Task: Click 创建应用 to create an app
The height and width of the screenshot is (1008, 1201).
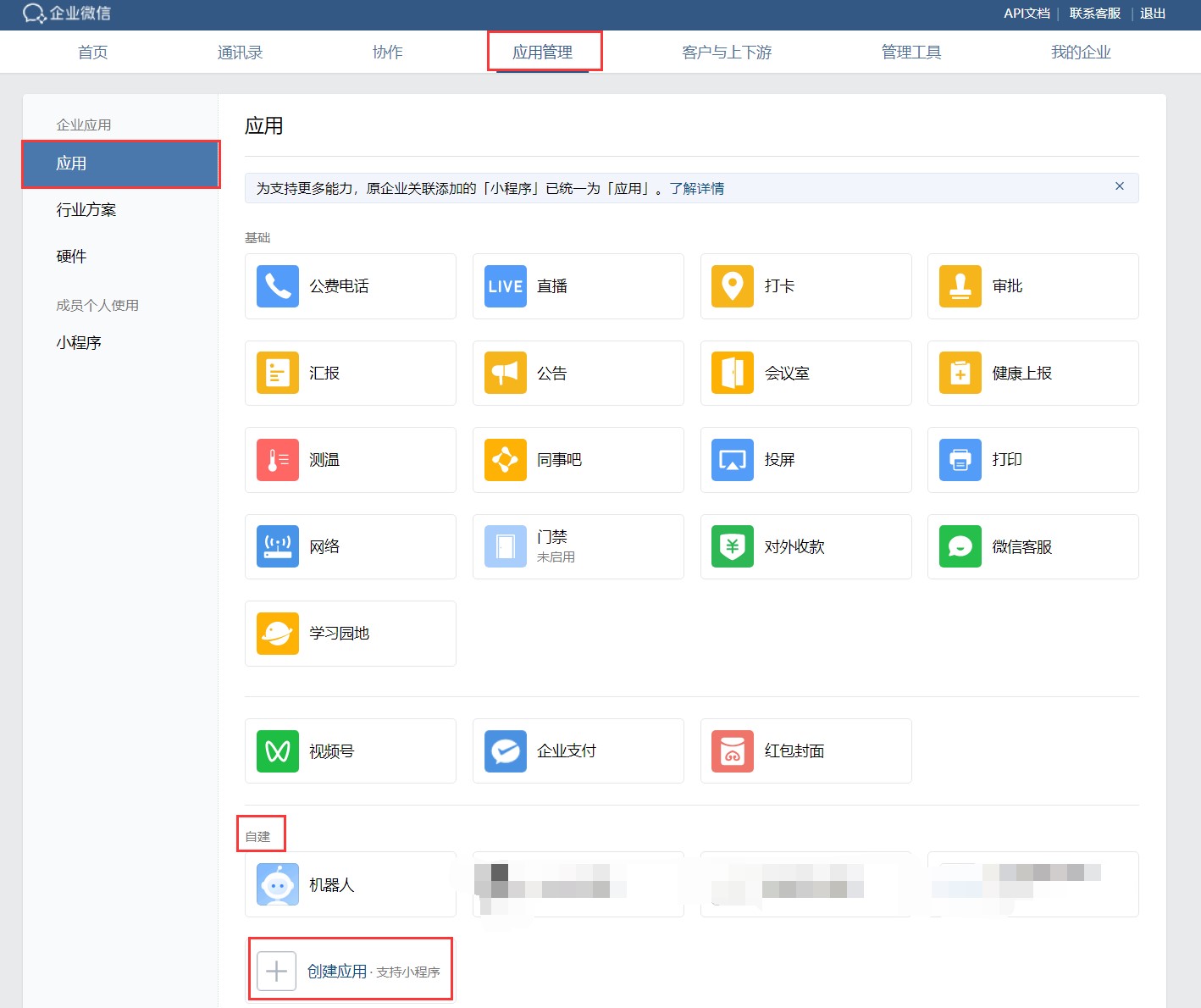Action: (337, 972)
